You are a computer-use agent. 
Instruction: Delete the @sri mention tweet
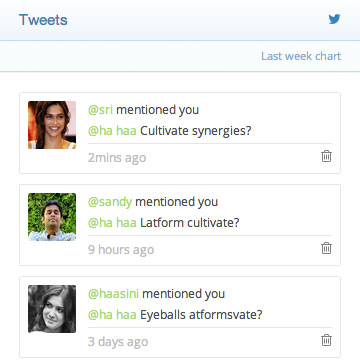click(x=326, y=156)
